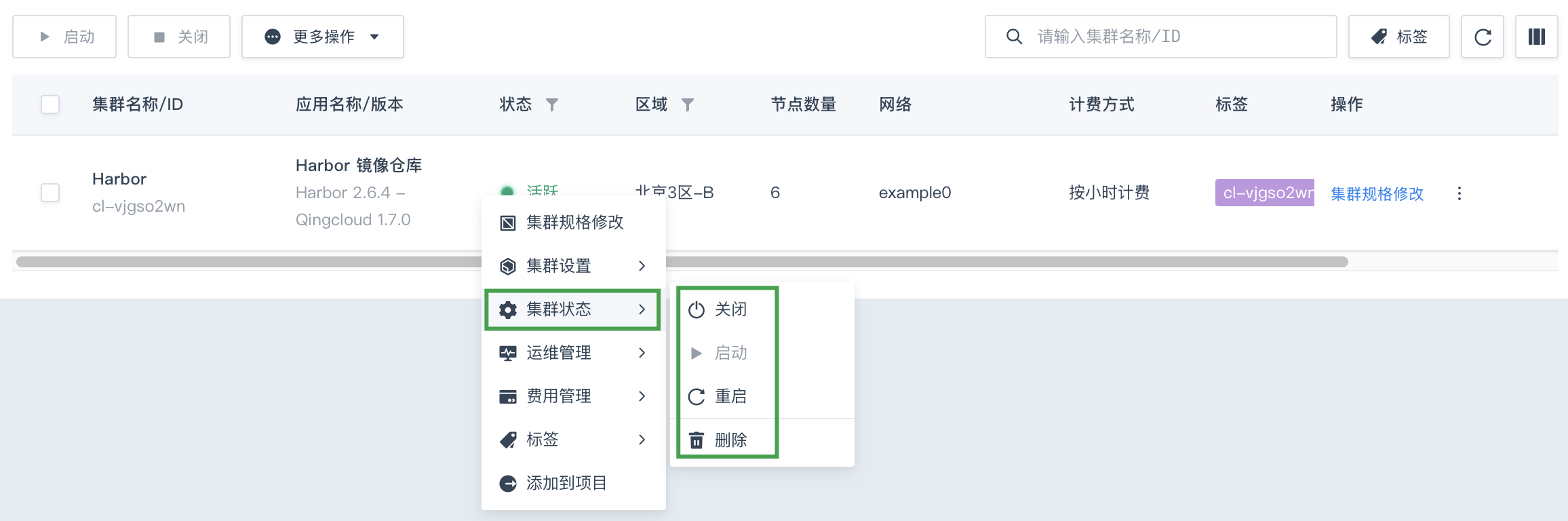Click the Harbor cluster name

(x=119, y=179)
